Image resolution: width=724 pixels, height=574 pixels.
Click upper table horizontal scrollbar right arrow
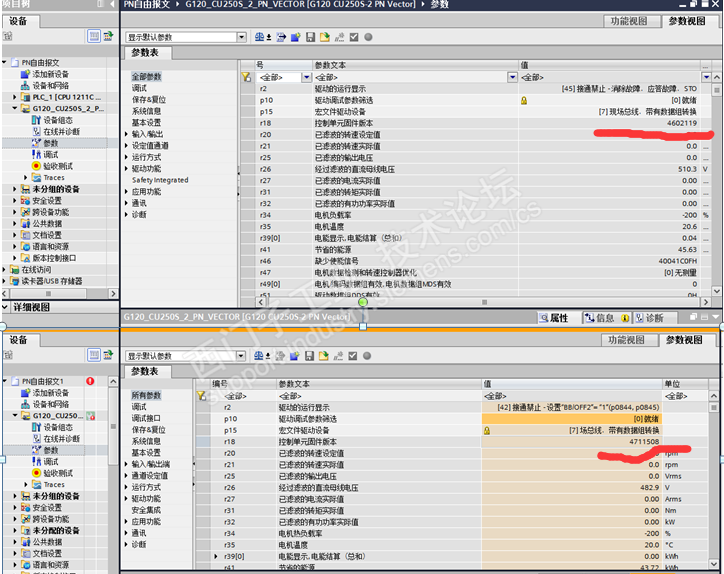(705, 302)
